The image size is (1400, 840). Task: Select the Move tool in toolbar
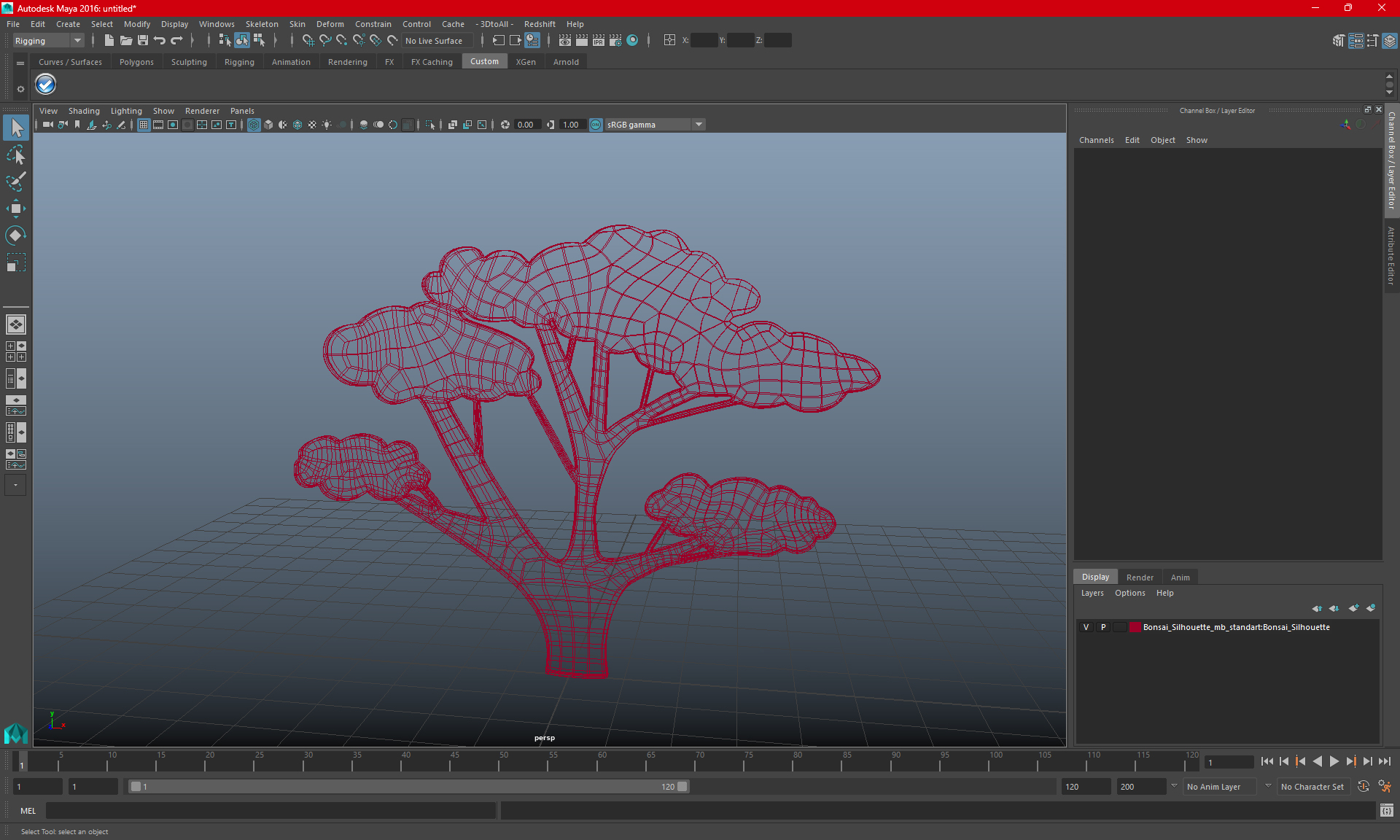15,207
